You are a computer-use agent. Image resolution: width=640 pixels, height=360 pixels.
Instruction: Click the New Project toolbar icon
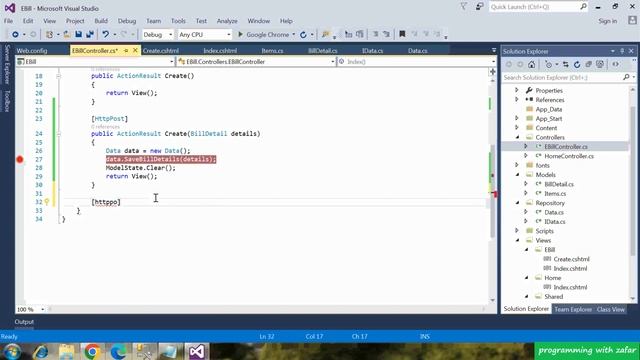[x=49, y=35]
